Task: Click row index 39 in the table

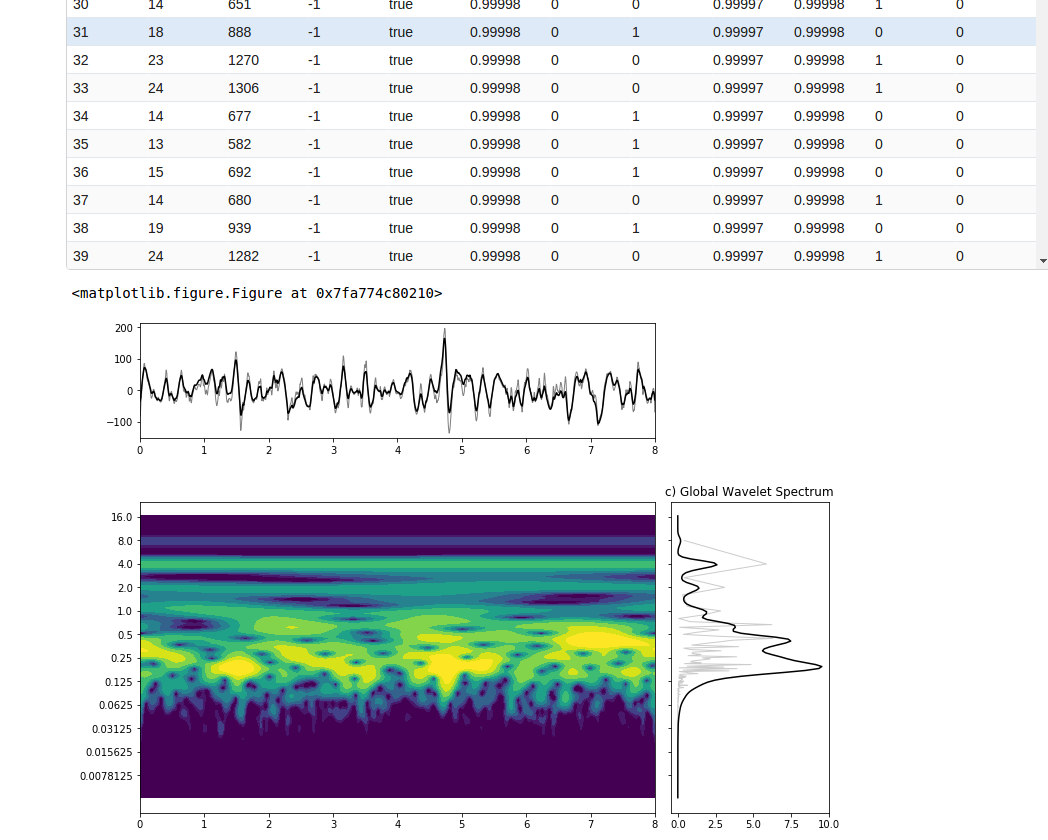Action: pos(81,256)
